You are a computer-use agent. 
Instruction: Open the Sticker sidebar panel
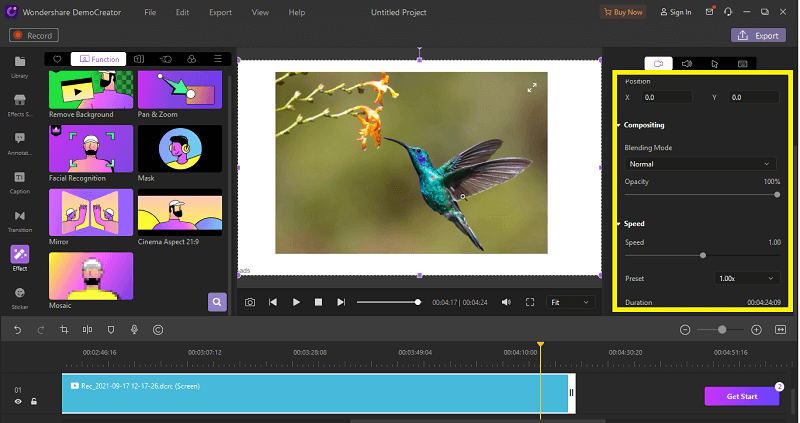(x=20, y=298)
